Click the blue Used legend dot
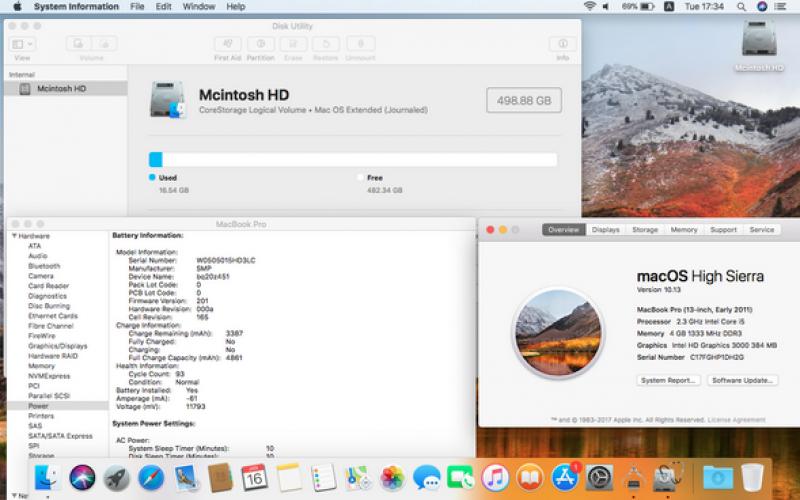The height and width of the screenshot is (500, 800). tap(152, 178)
